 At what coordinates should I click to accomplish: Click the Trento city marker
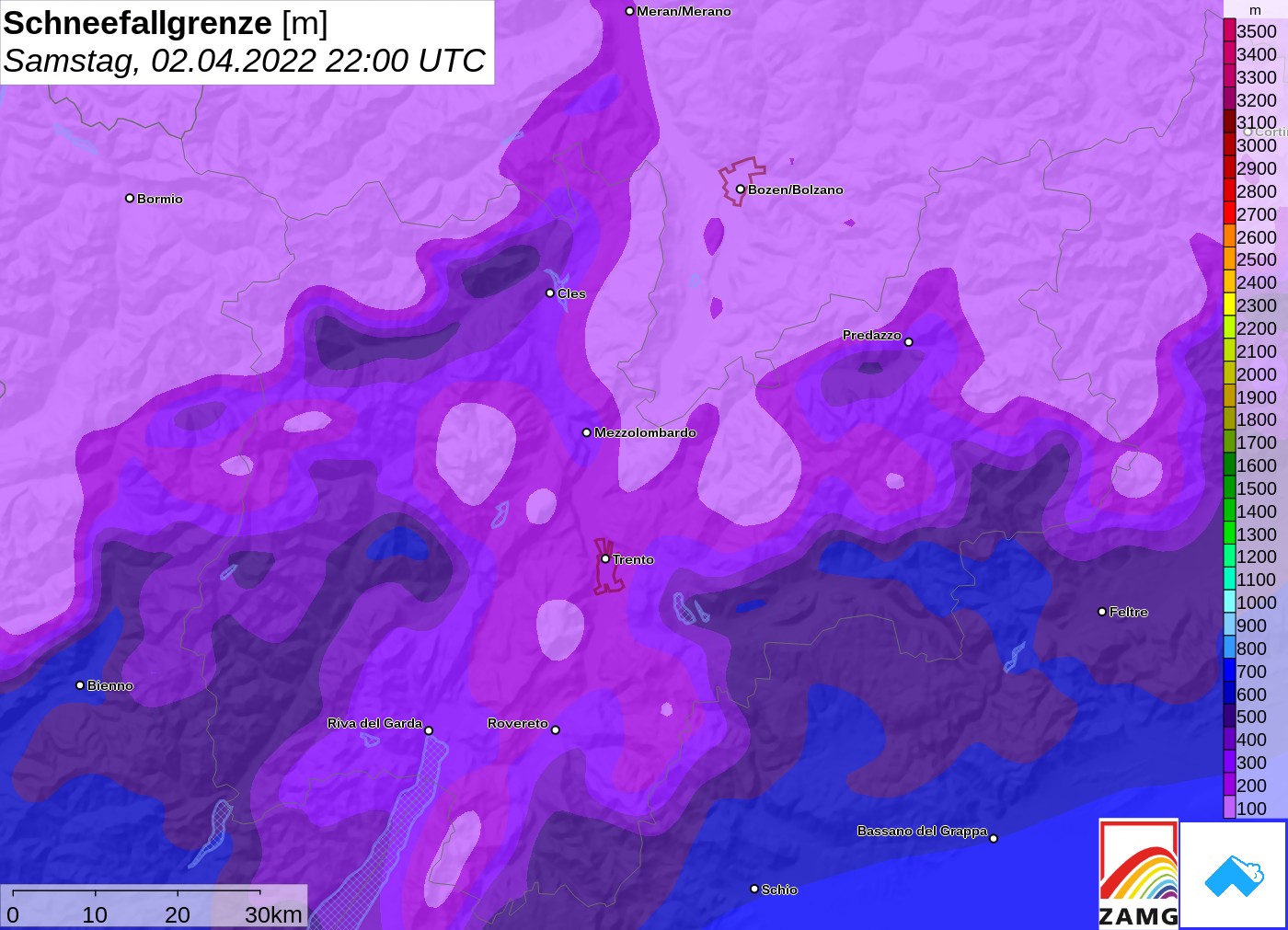tap(605, 559)
